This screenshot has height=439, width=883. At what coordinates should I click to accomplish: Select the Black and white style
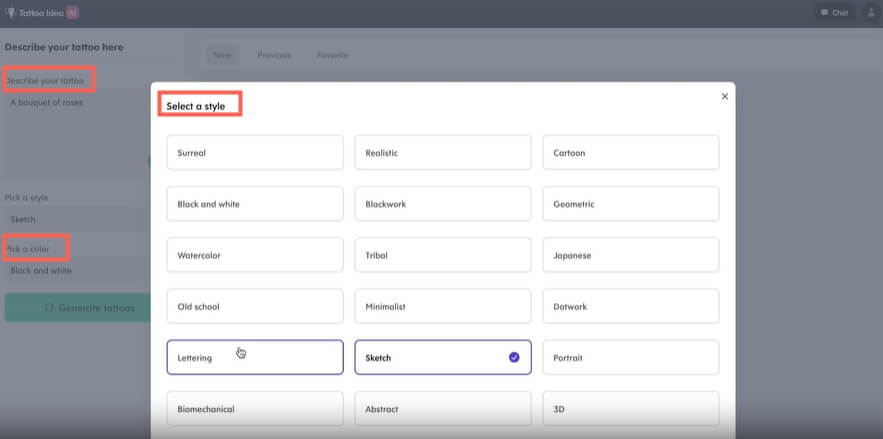255,204
